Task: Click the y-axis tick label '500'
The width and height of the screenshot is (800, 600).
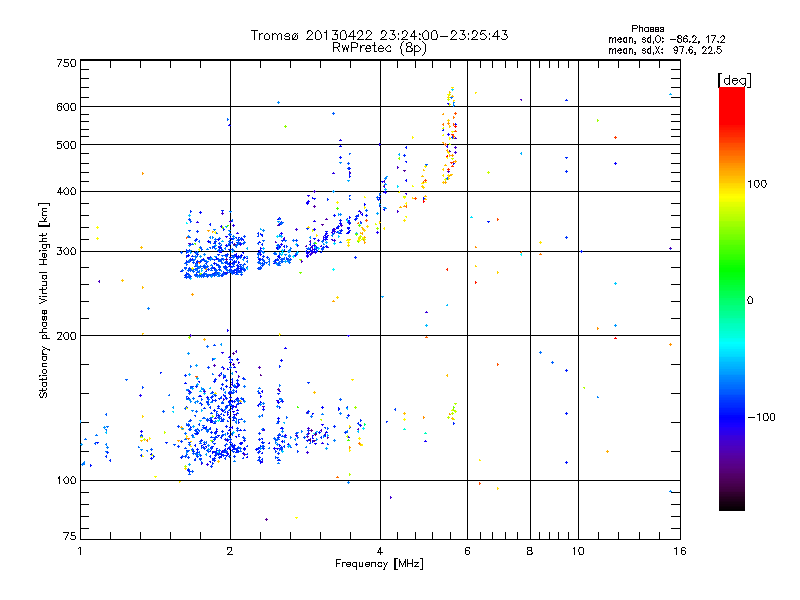Action: (x=66, y=145)
